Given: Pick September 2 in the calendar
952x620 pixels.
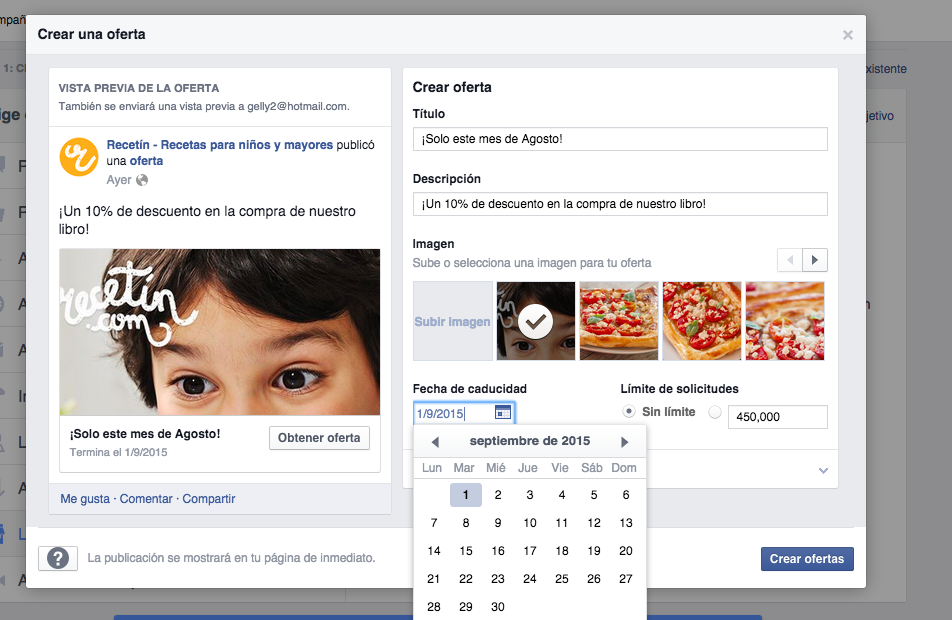Looking at the screenshot, I should pyautogui.click(x=498, y=495).
